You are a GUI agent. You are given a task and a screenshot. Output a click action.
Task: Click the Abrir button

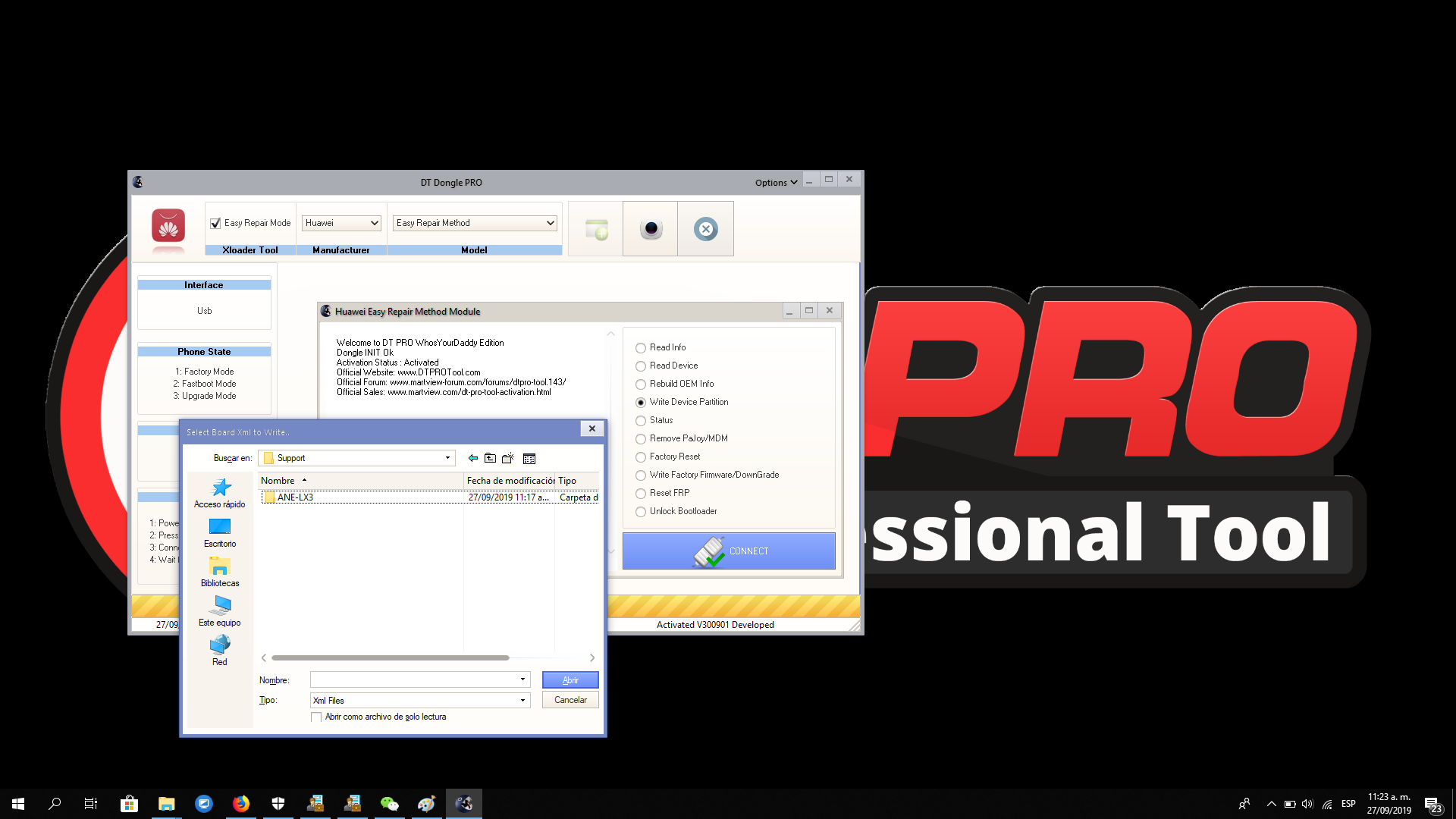(x=570, y=680)
